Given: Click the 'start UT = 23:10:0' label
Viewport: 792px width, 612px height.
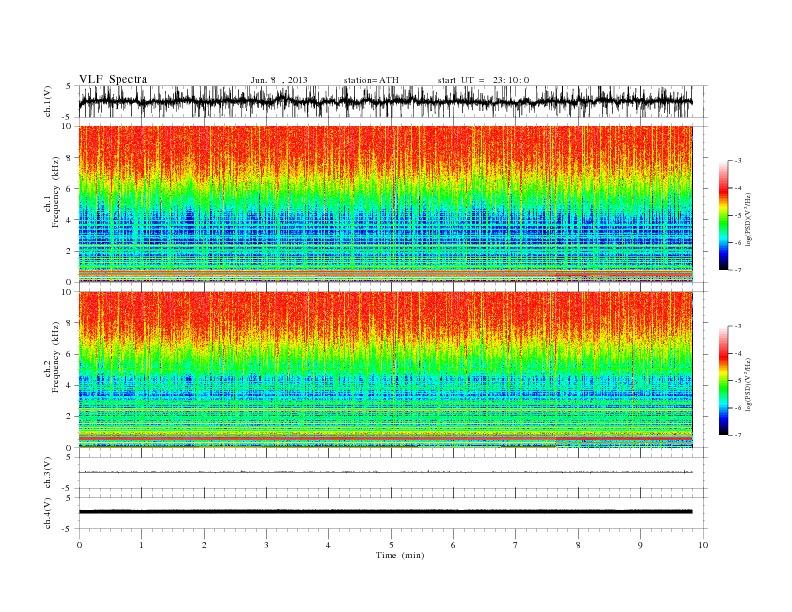Looking at the screenshot, I should coord(483,80).
